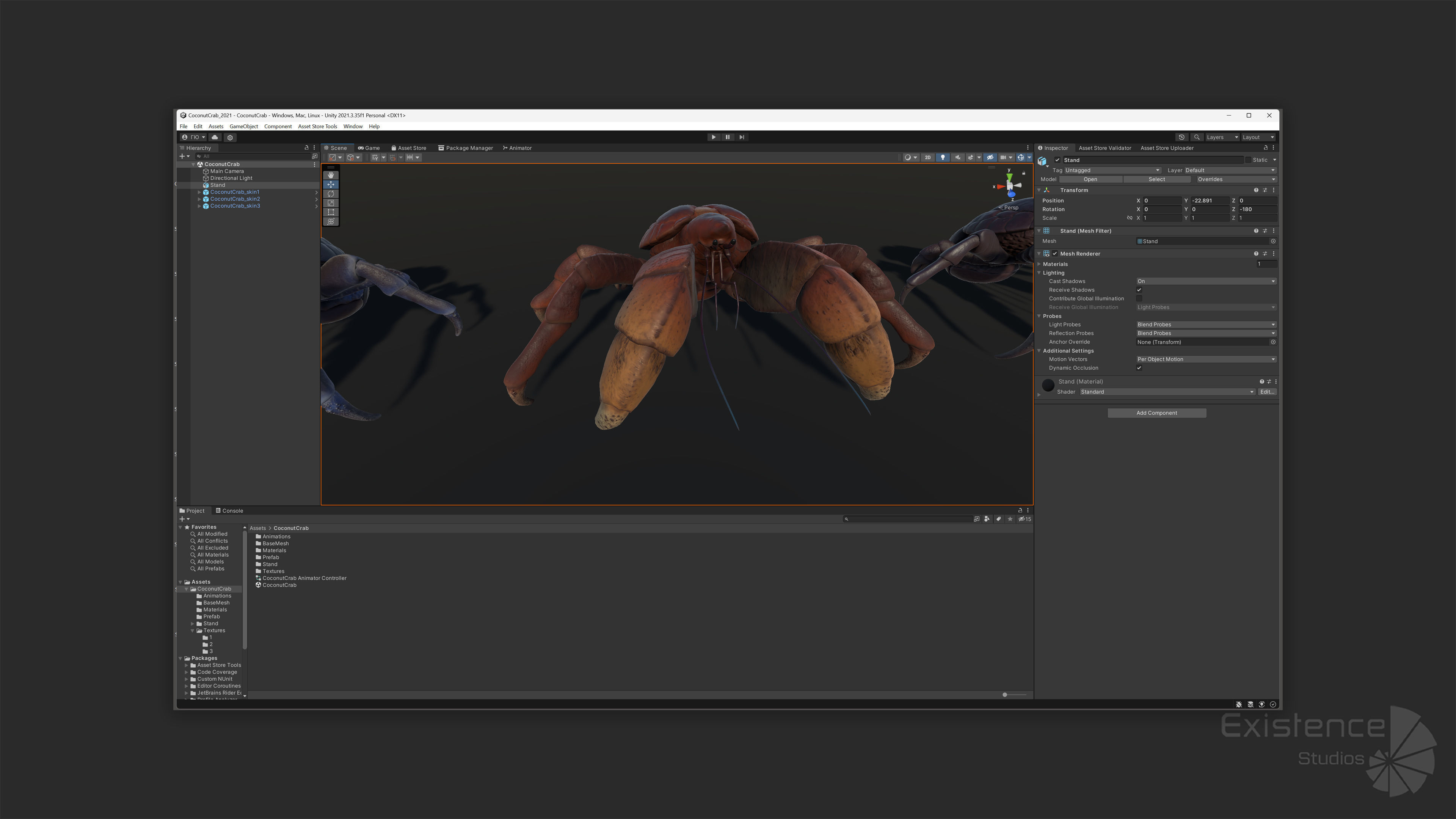This screenshot has width=1456, height=819.
Task: Open Mesh Renderer preset icon
Action: click(1265, 254)
